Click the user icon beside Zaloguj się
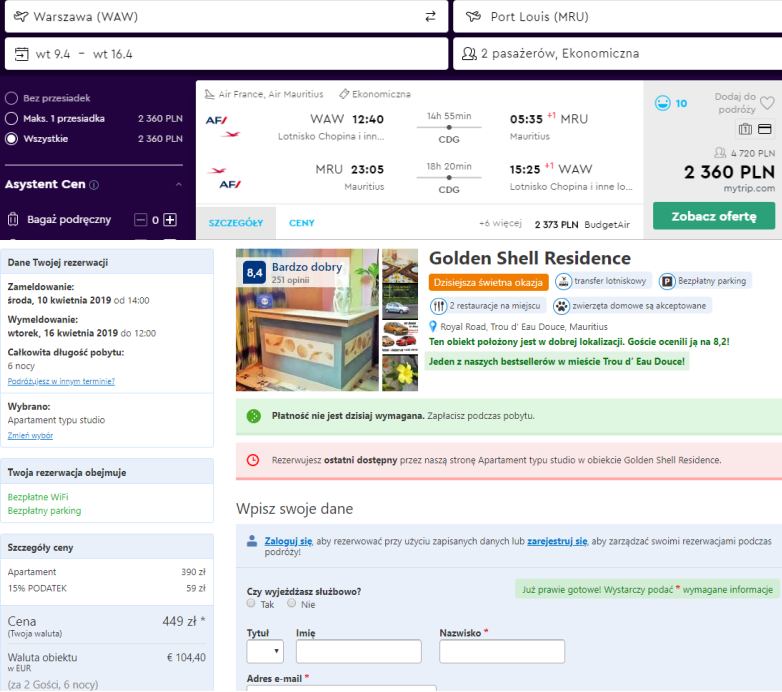Viewport: 782px width, 692px height. (x=252, y=541)
